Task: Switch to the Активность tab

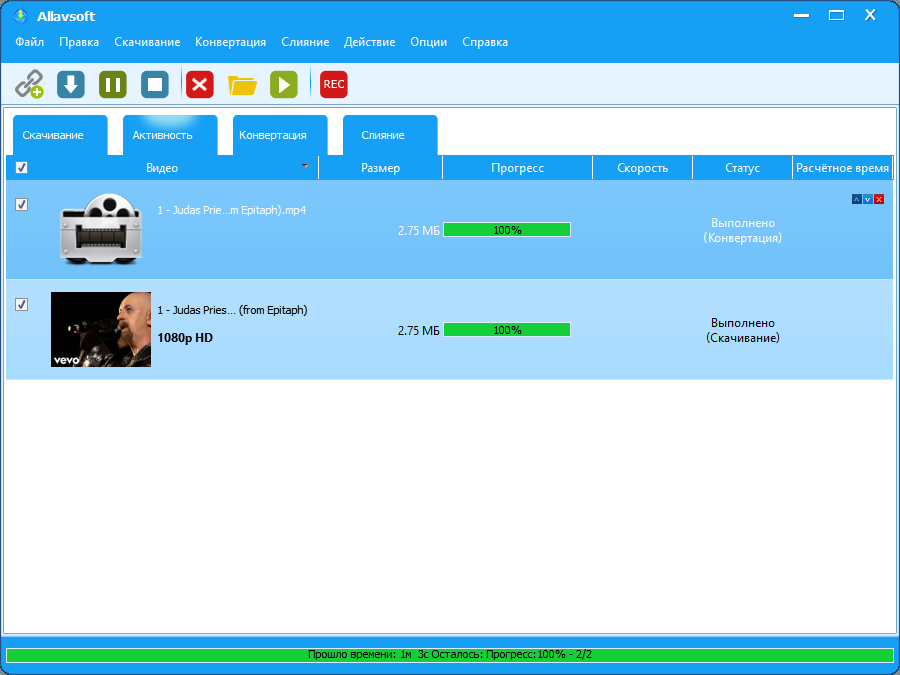Action: coord(170,135)
